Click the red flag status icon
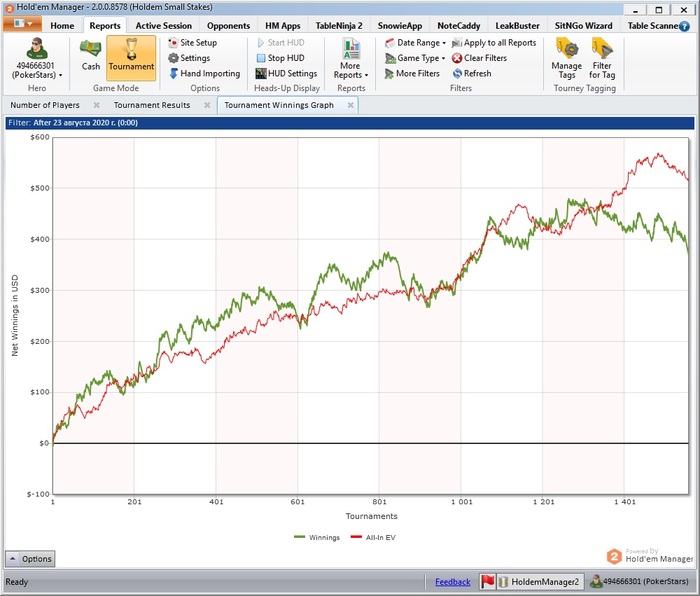Image resolution: width=700 pixels, height=596 pixels. [x=487, y=581]
